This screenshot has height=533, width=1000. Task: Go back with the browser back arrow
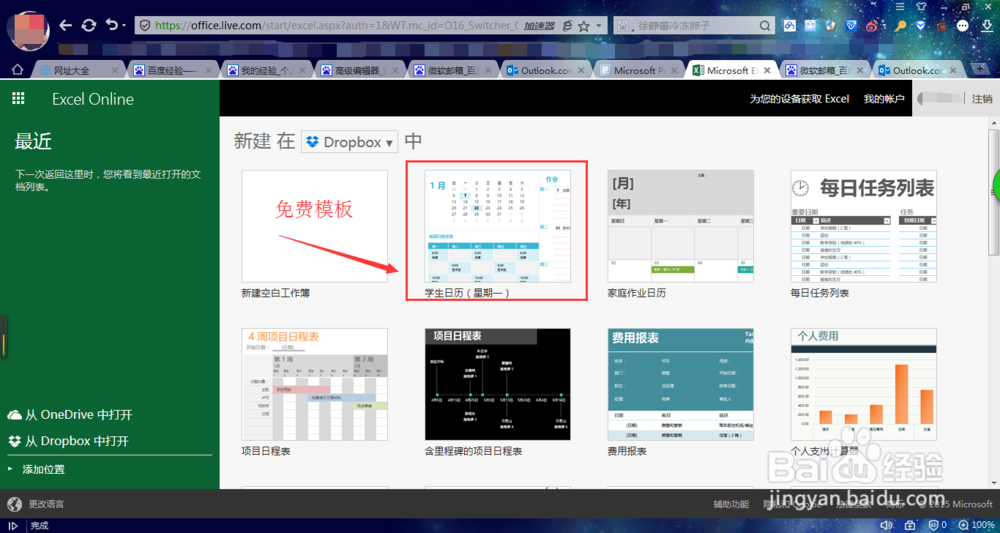65,26
